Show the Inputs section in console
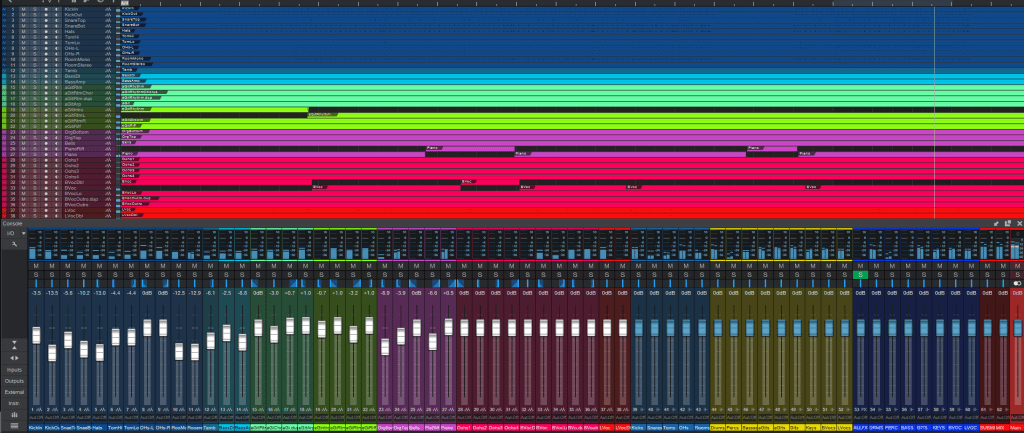1024x433 pixels. [x=14, y=369]
